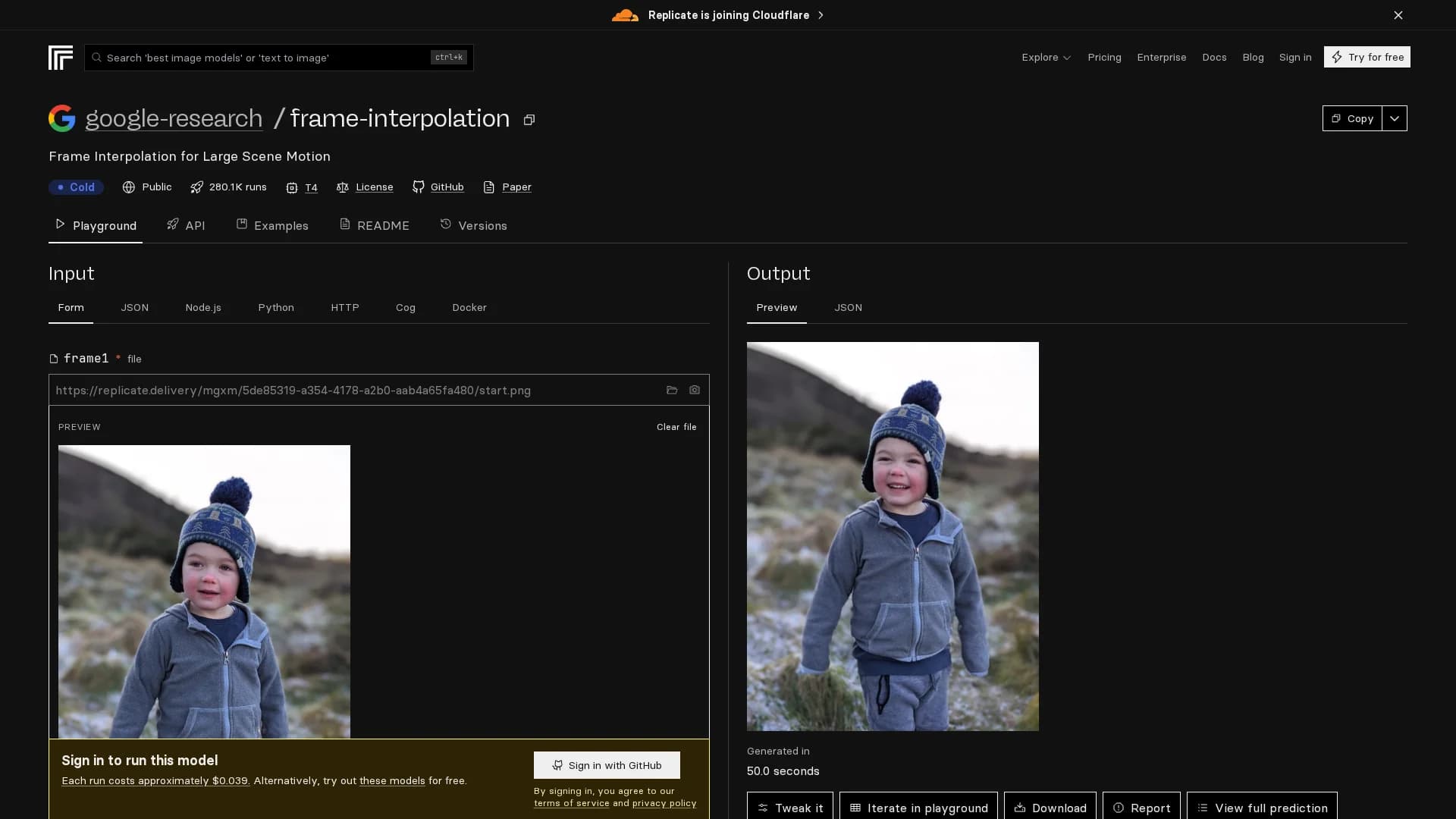Screen dimensions: 1456x819
Task: Click the frame1 preview image
Action: pyautogui.click(x=204, y=591)
